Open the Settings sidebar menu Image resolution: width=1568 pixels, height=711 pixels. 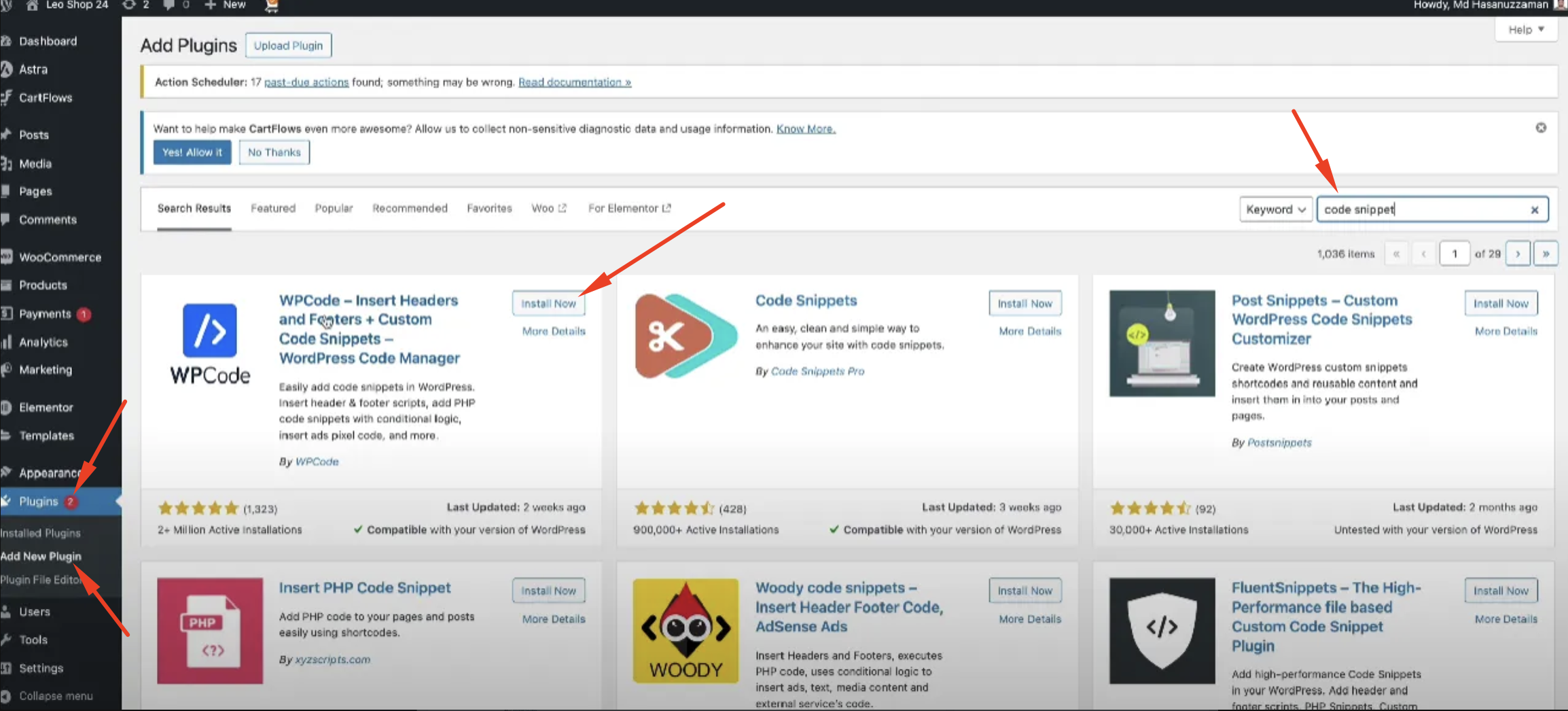point(41,668)
